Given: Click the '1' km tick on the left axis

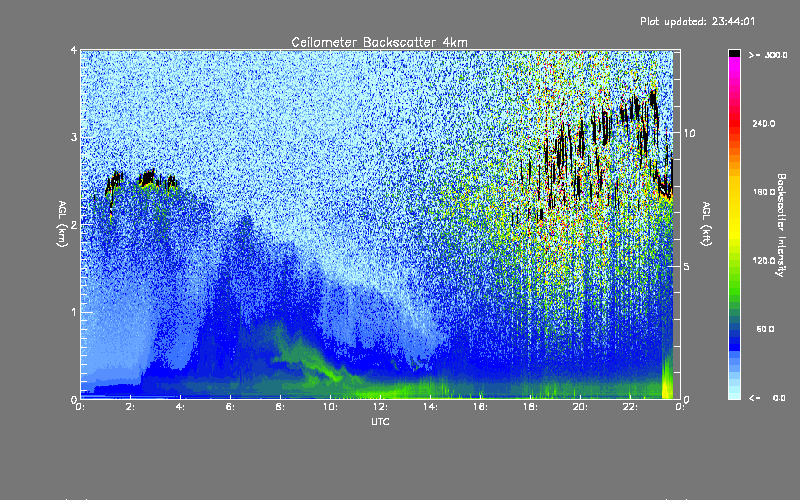Looking at the screenshot, I should tap(74, 312).
